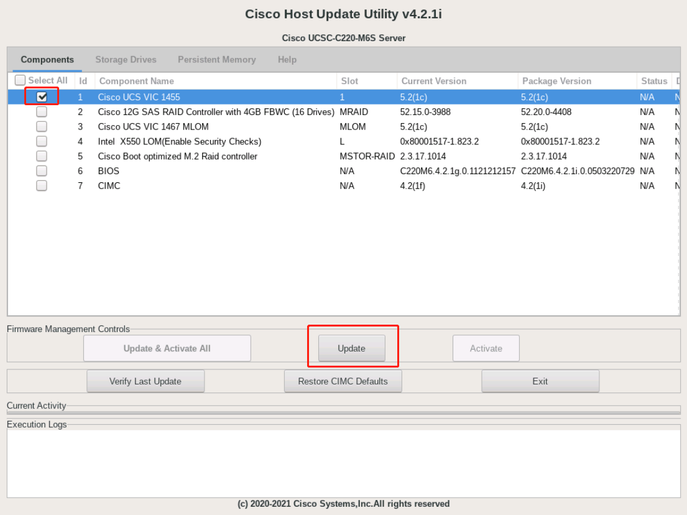Select Intel X550 LOM(Enable Security Checks) row name
The width and height of the screenshot is (687, 515).
pyautogui.click(x=179, y=142)
